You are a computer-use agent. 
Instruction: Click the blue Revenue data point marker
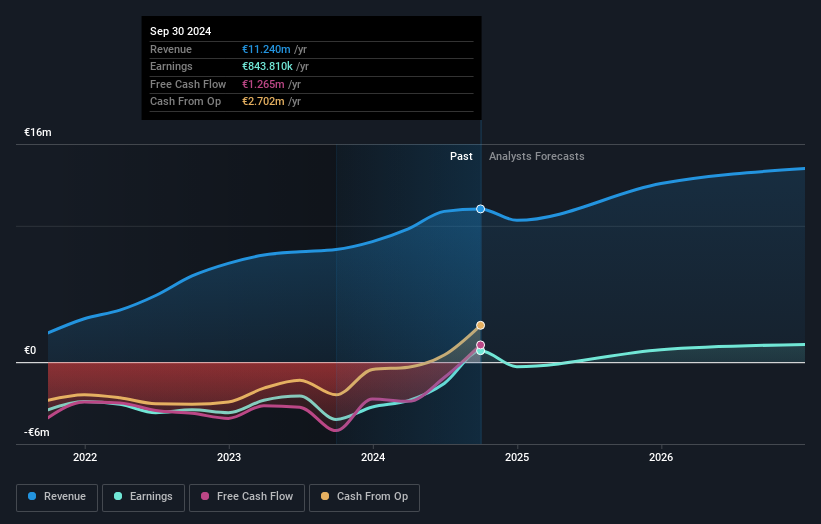pos(480,209)
